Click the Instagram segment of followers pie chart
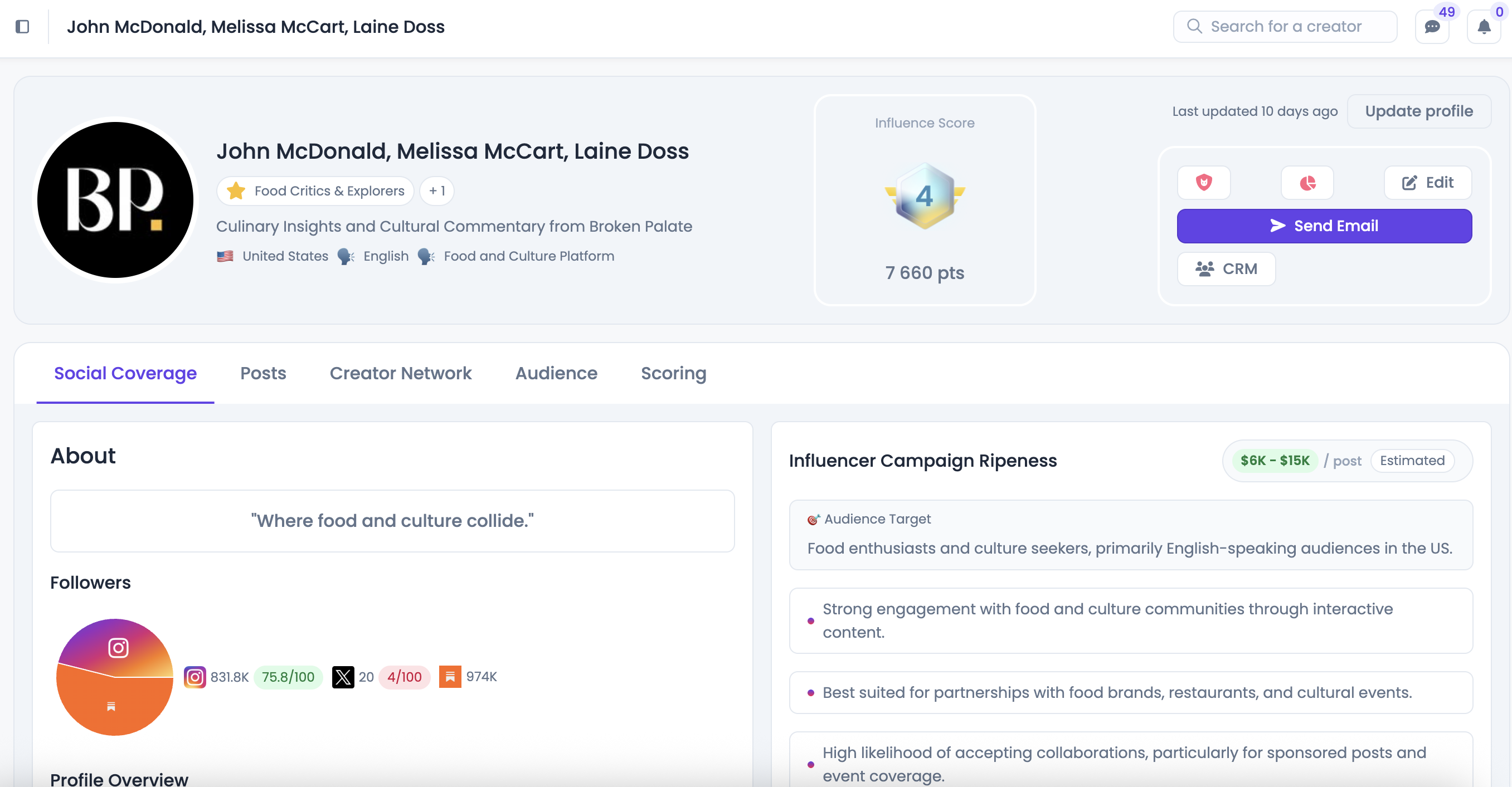This screenshot has height=787, width=1512. 118,647
